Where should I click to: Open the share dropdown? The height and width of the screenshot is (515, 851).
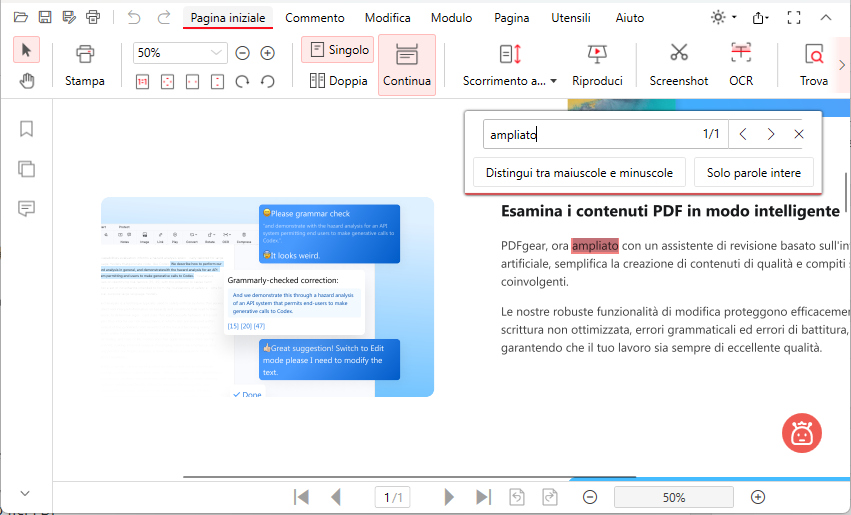761,18
